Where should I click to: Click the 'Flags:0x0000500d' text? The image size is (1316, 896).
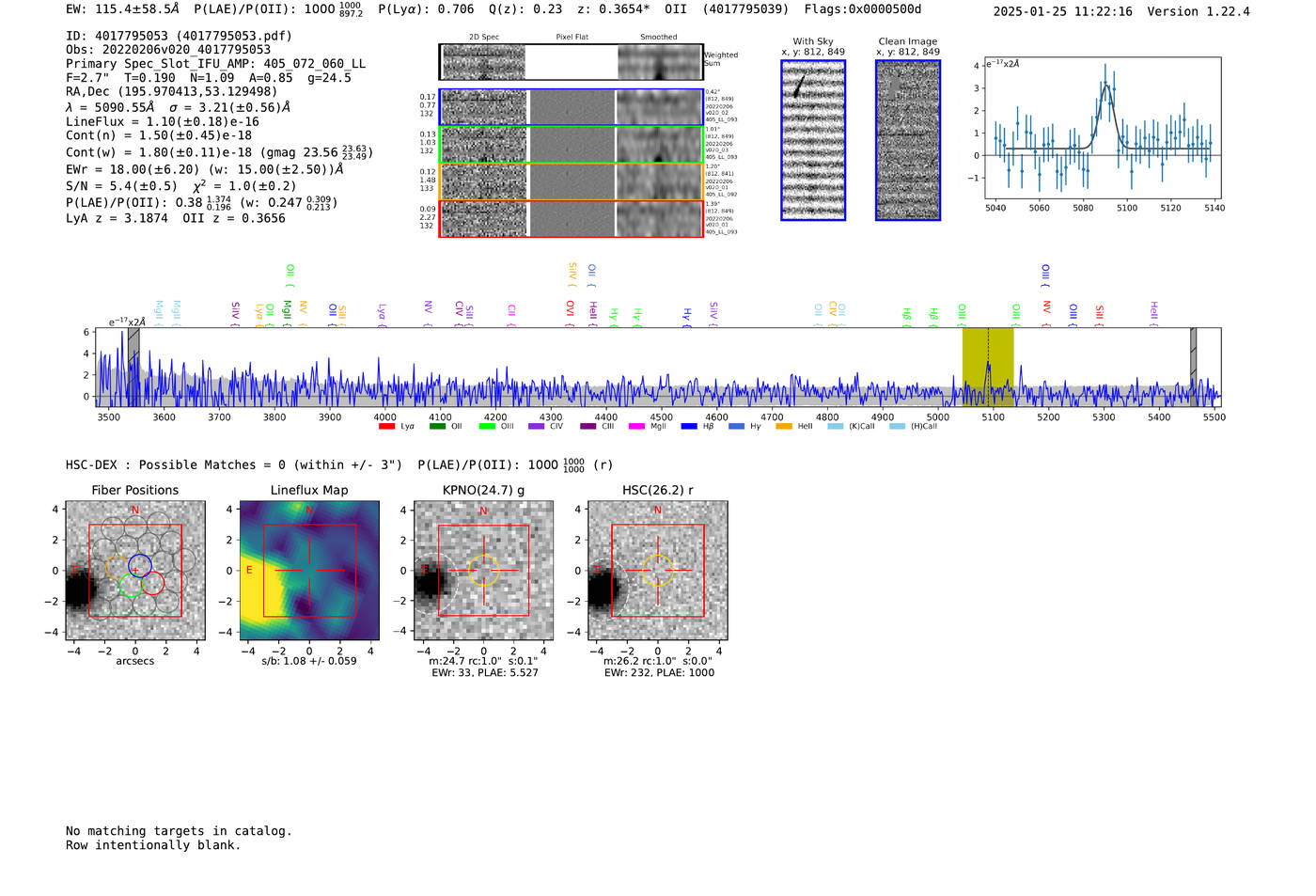(862, 8)
